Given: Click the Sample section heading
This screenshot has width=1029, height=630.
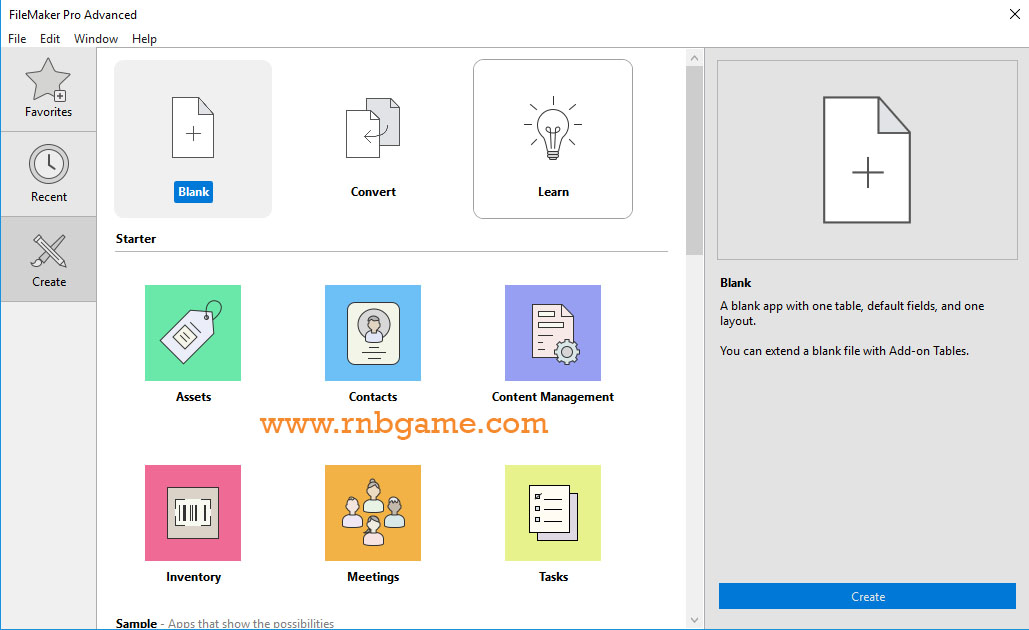Looking at the screenshot, I should click(136, 623).
